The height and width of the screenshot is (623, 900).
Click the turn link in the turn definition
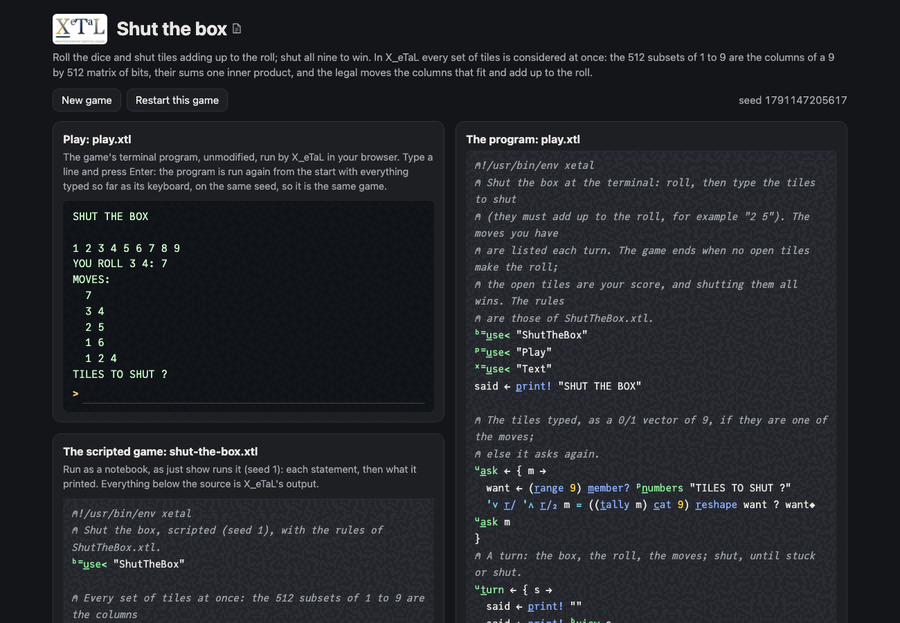[492, 589]
